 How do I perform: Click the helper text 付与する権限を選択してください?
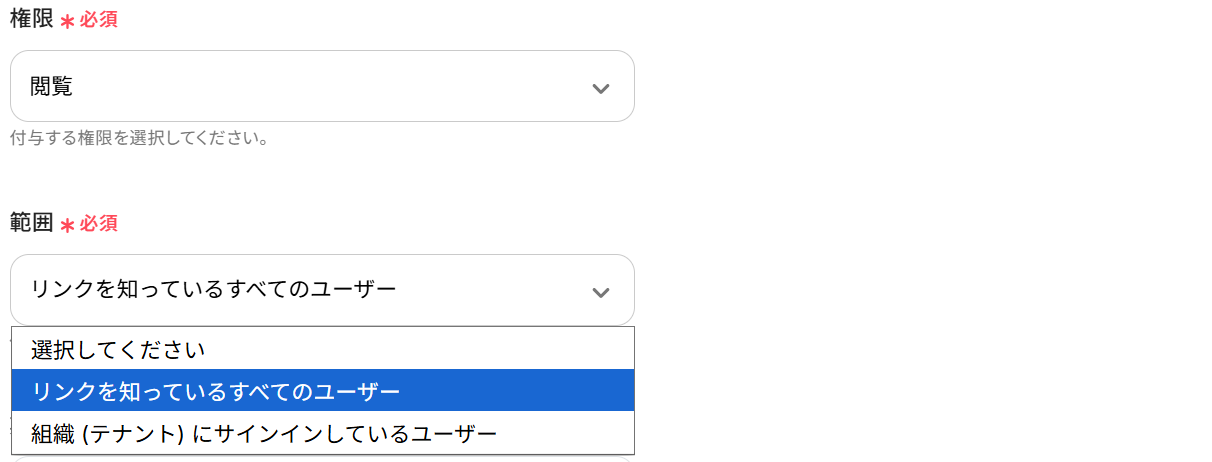coord(139,137)
